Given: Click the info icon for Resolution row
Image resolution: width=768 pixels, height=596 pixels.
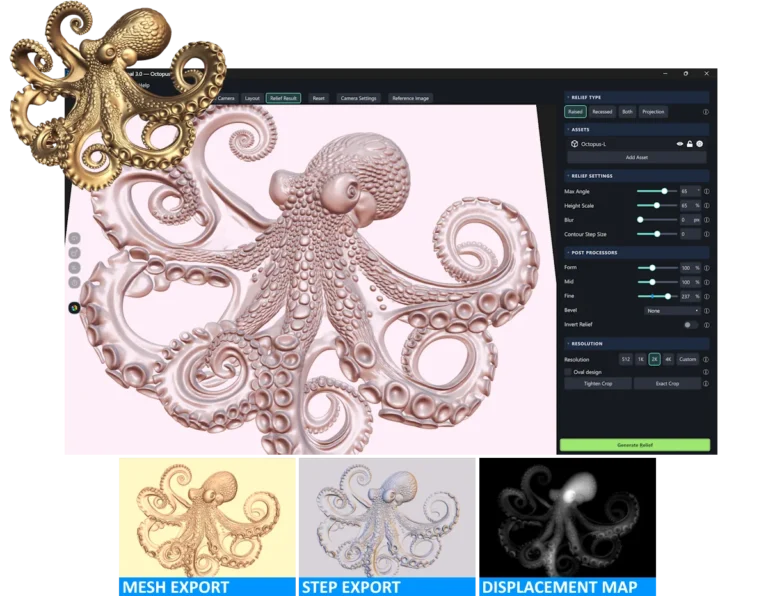Looking at the screenshot, I should (x=706, y=359).
